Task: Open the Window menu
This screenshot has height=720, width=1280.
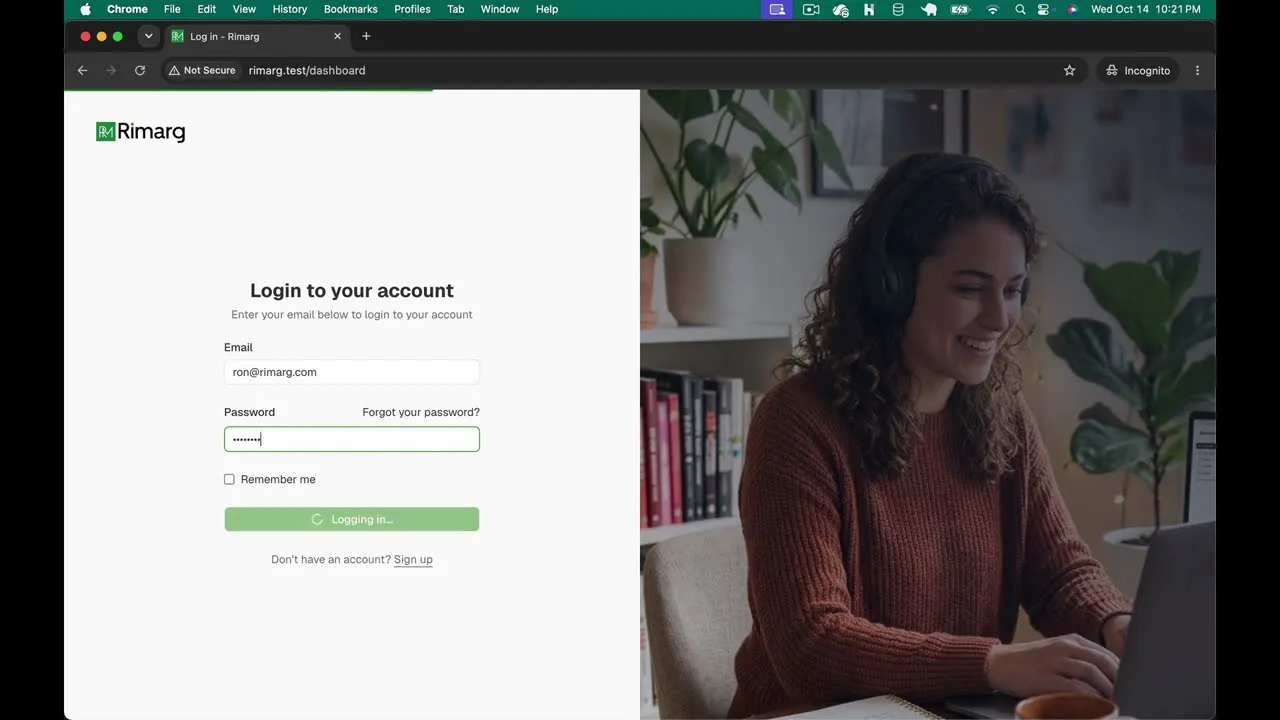Action: 500,9
